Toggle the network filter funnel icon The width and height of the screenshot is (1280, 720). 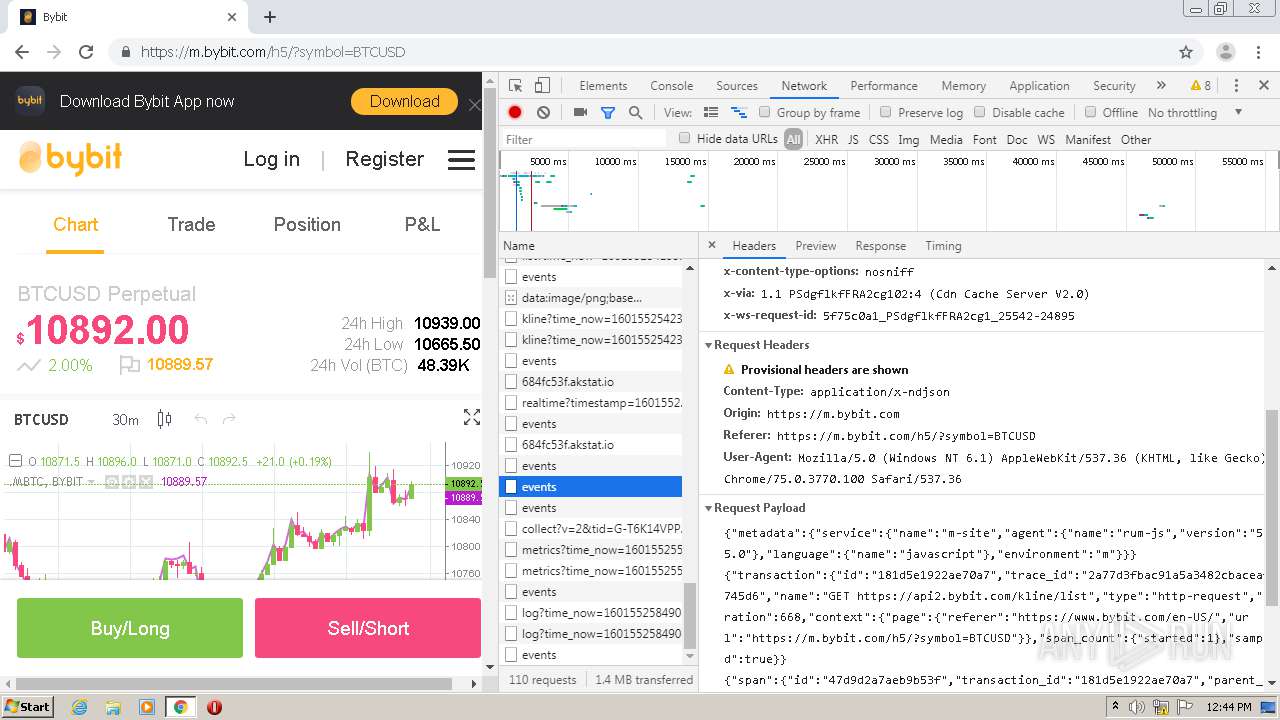607,113
